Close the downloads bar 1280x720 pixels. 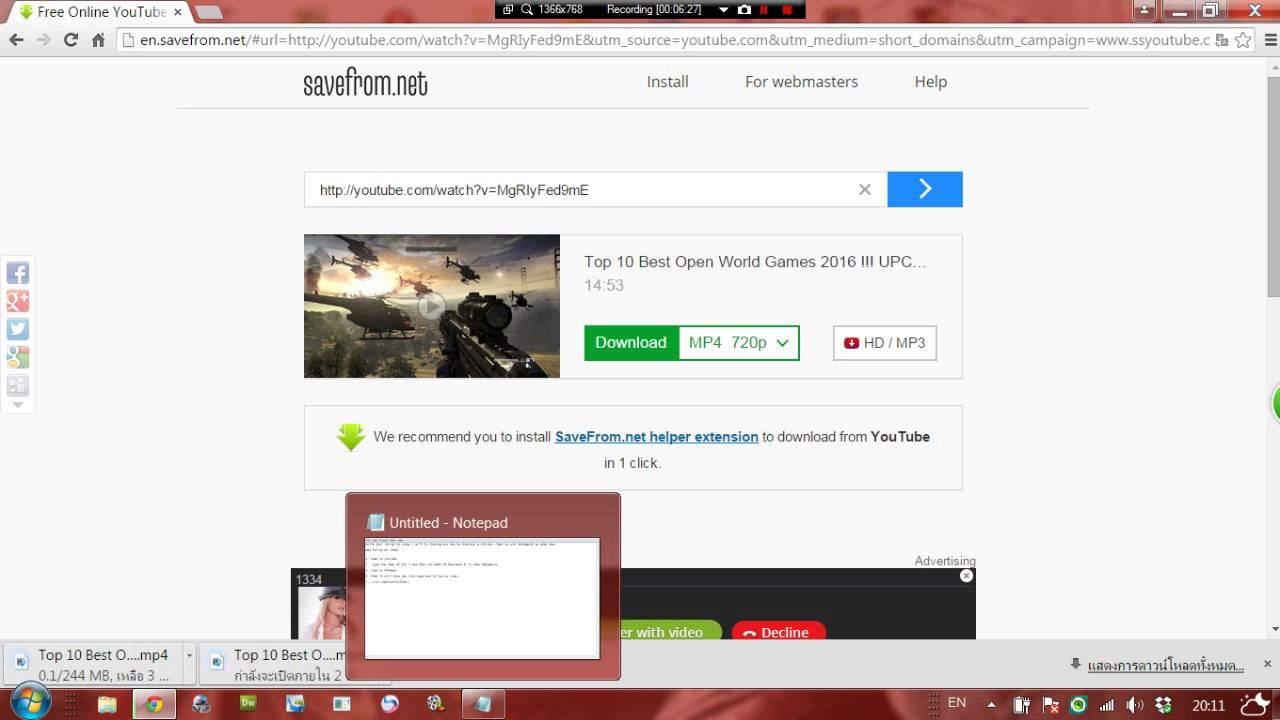[1267, 664]
